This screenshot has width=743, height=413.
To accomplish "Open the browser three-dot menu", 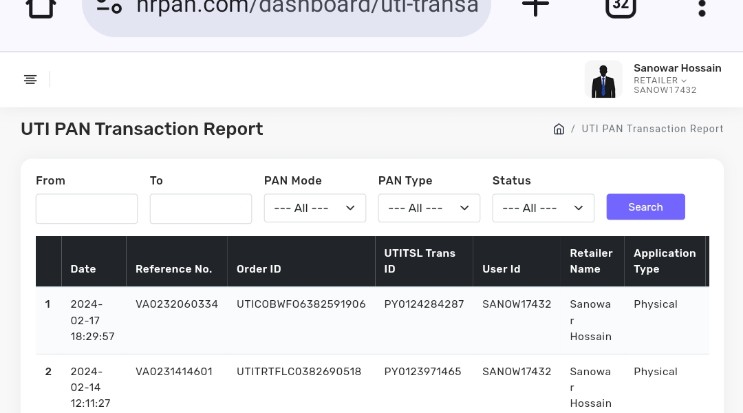I will (702, 8).
